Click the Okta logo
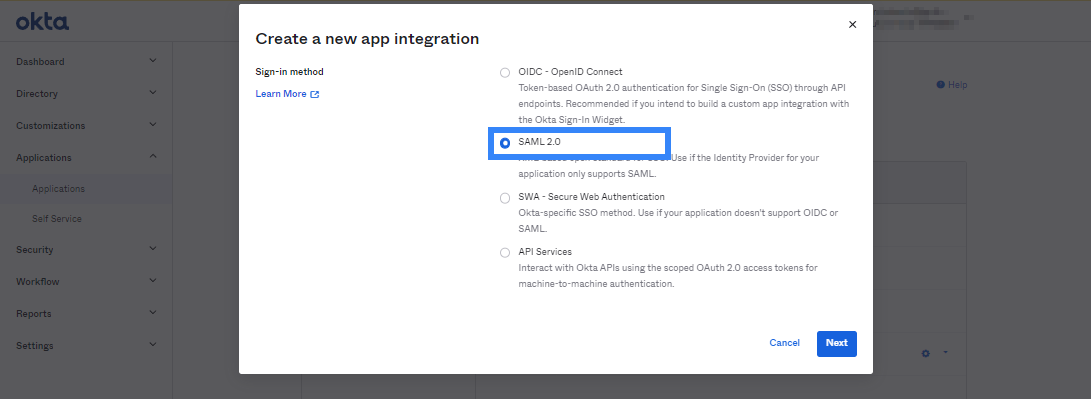The height and width of the screenshot is (399, 1091). (42, 22)
